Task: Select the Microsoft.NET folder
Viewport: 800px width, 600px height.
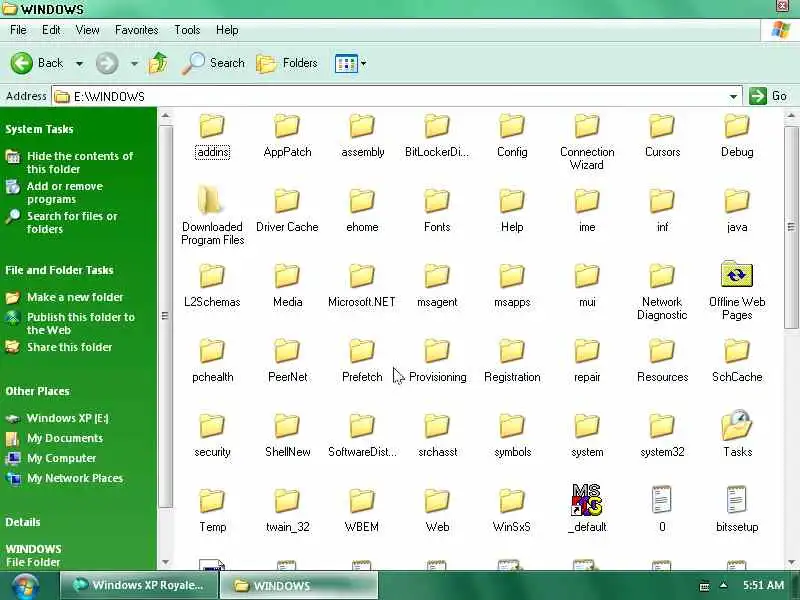Action: tap(362, 286)
